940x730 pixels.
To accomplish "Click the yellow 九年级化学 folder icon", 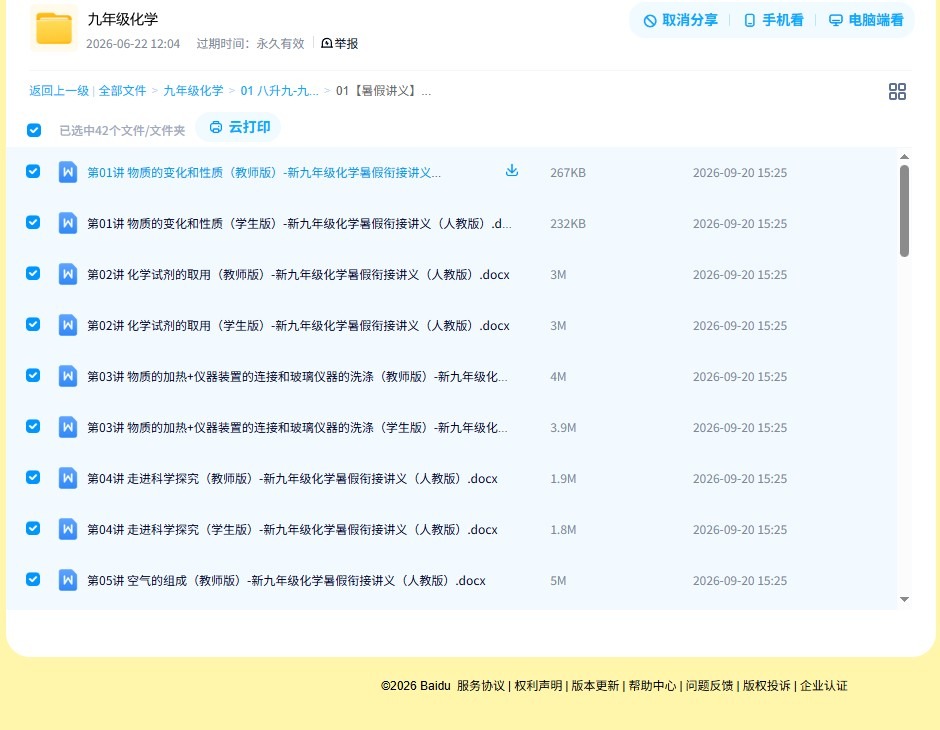I will [x=53, y=28].
